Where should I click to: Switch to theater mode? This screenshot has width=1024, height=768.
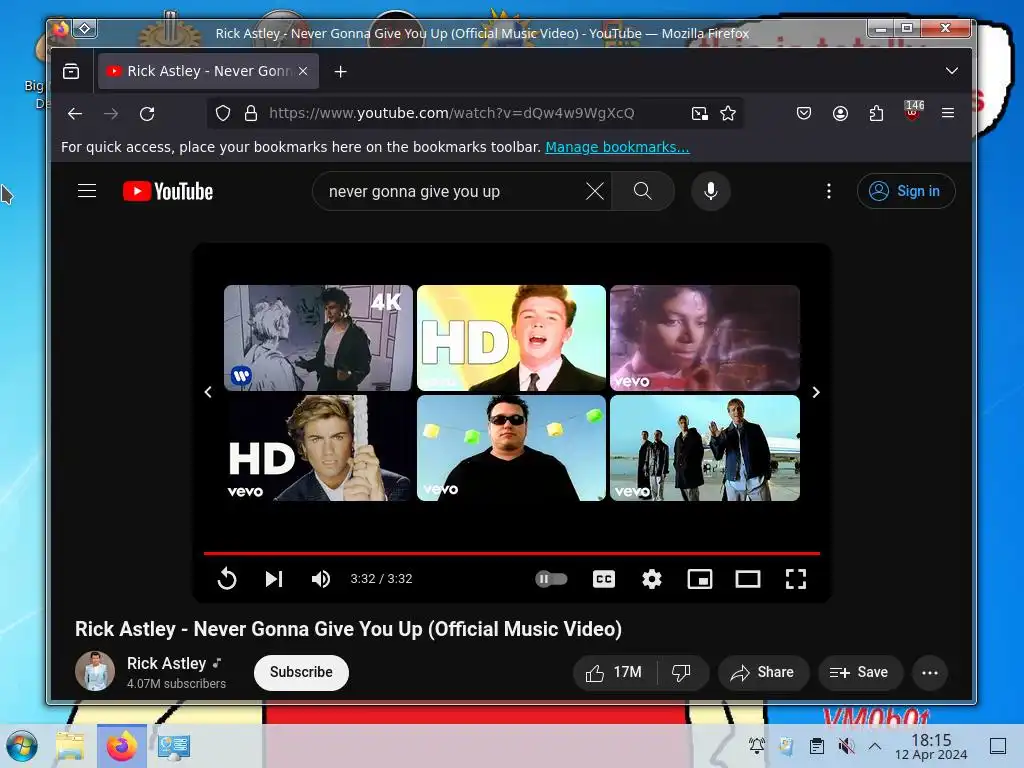(748, 579)
